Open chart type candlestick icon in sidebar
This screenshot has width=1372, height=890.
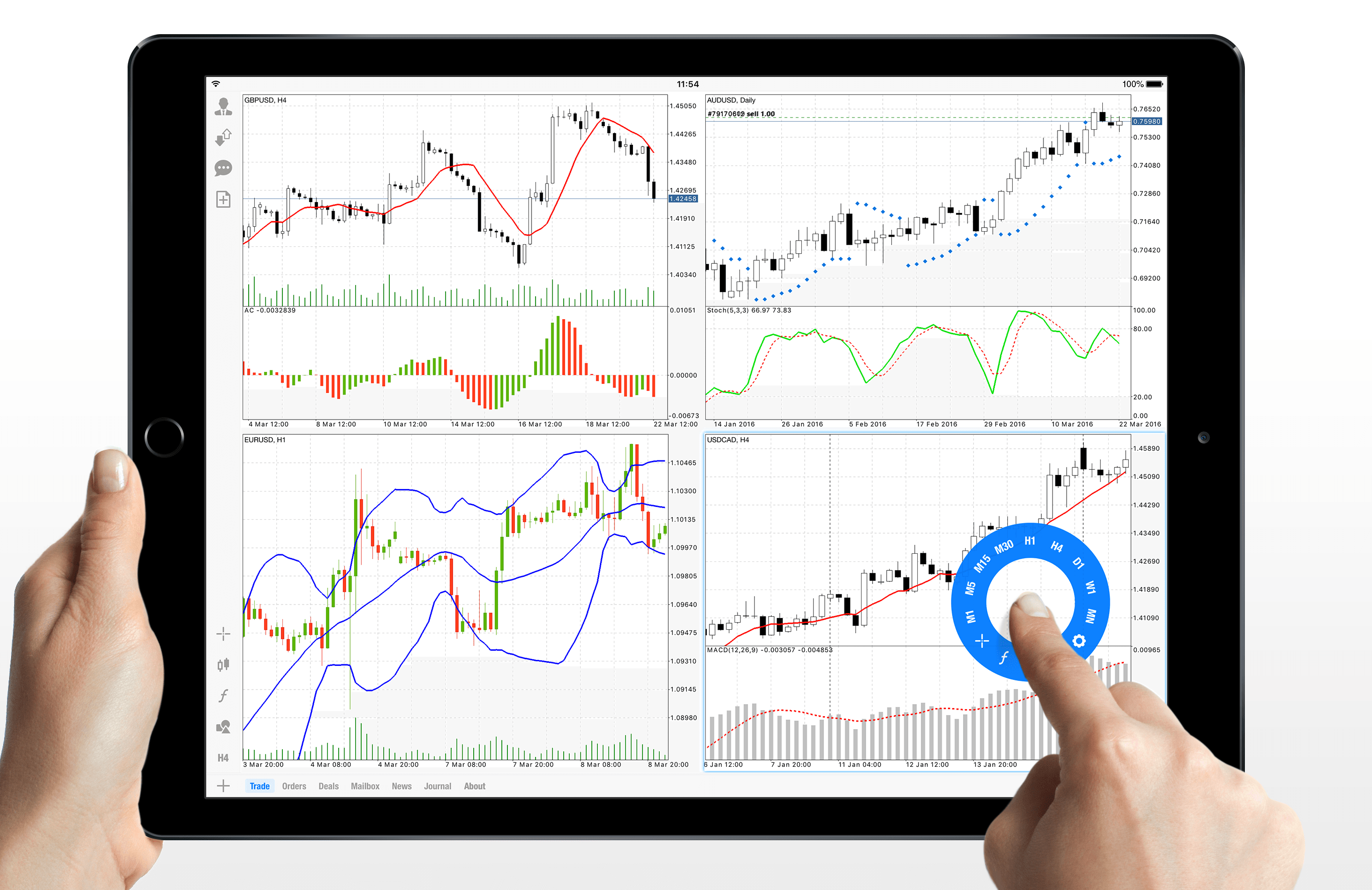pyautogui.click(x=223, y=665)
